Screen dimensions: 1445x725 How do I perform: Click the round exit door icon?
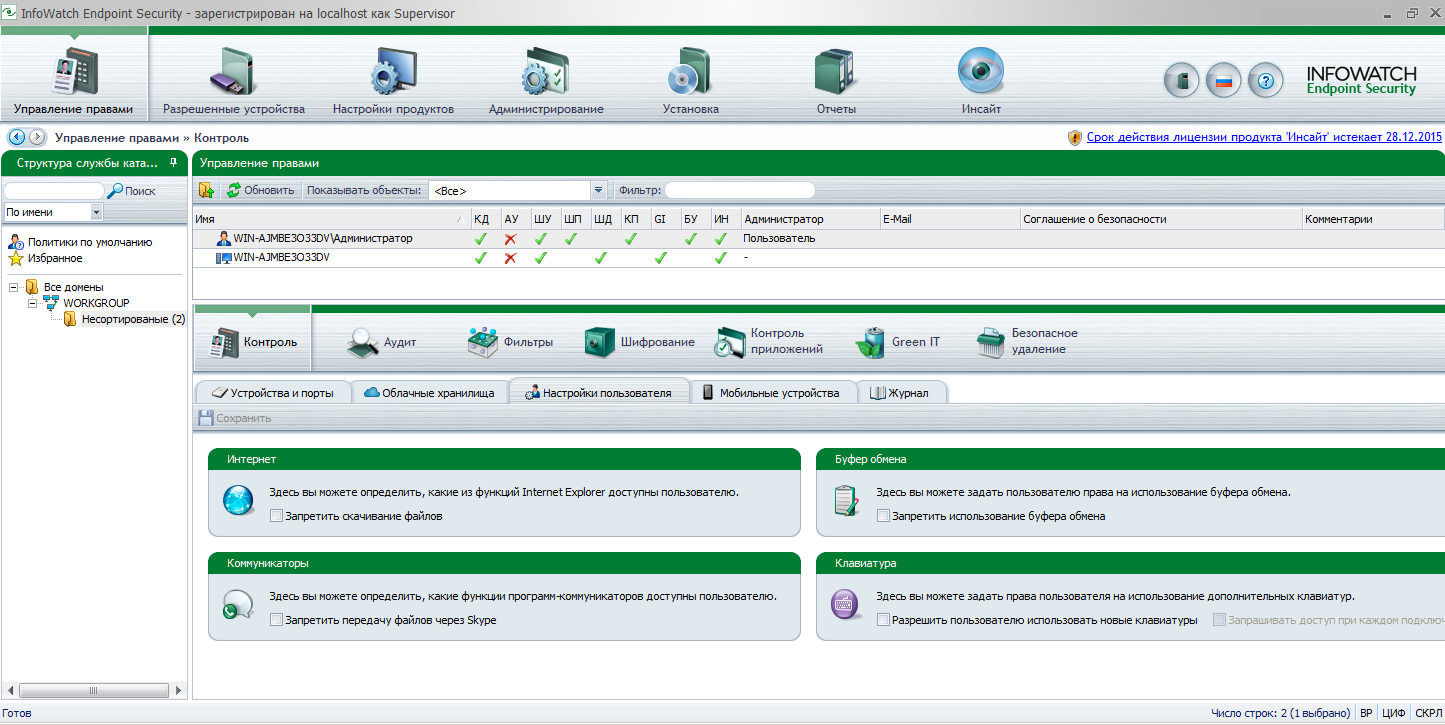coord(1181,80)
